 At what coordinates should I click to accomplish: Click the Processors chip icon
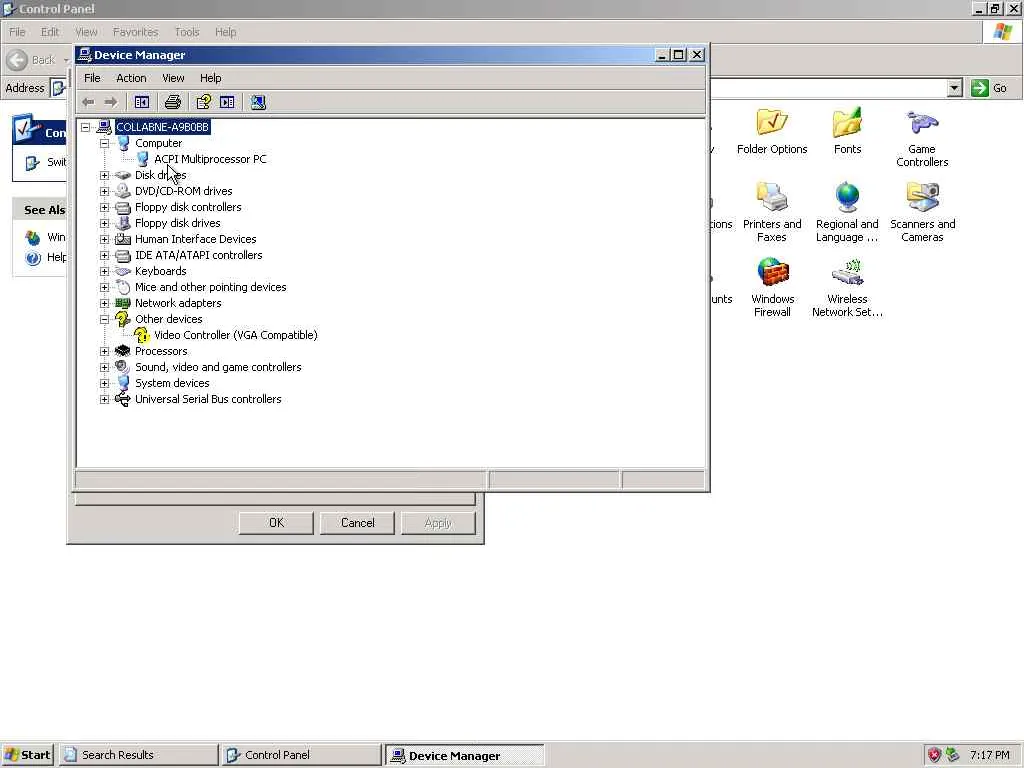[122, 351]
